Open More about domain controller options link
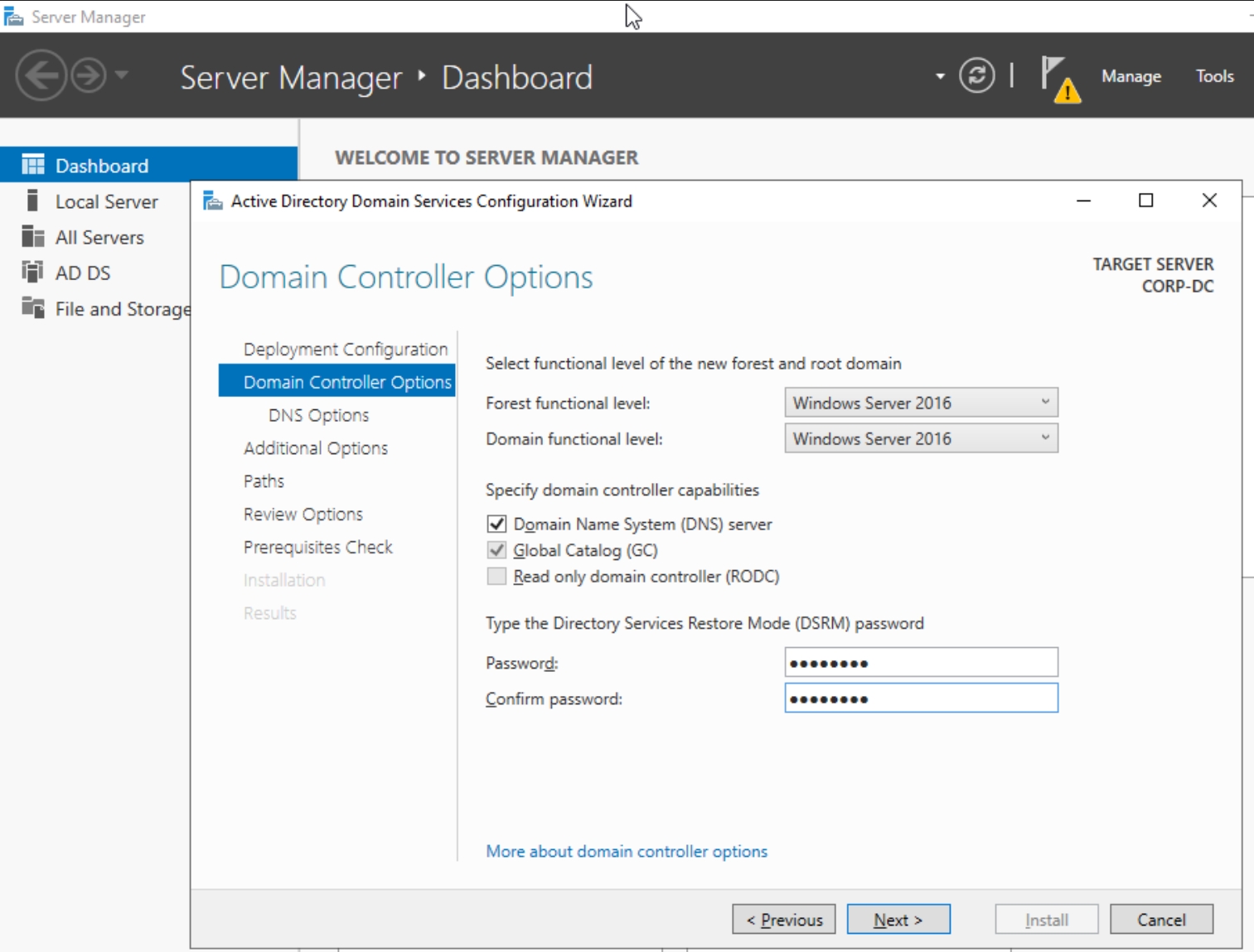1254x952 pixels. pyautogui.click(x=627, y=852)
